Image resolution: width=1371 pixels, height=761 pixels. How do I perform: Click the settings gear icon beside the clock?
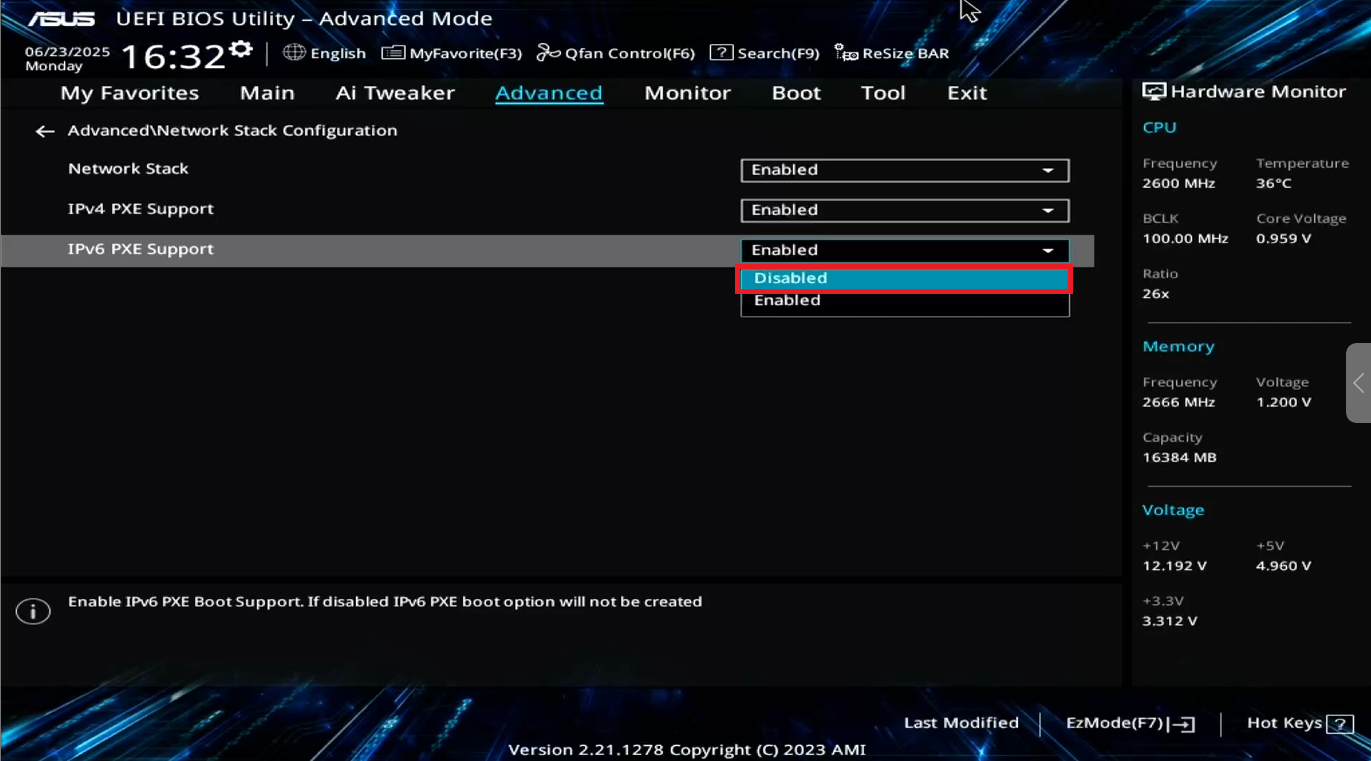point(240,50)
